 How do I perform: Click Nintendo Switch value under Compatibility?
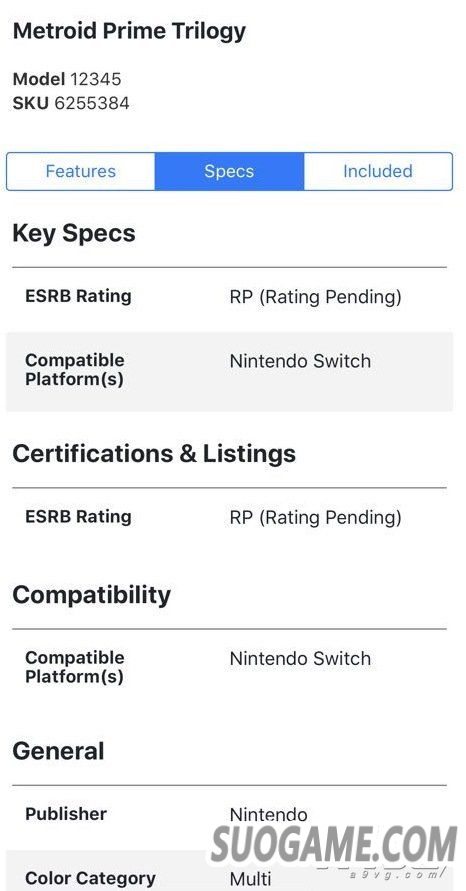click(x=300, y=659)
